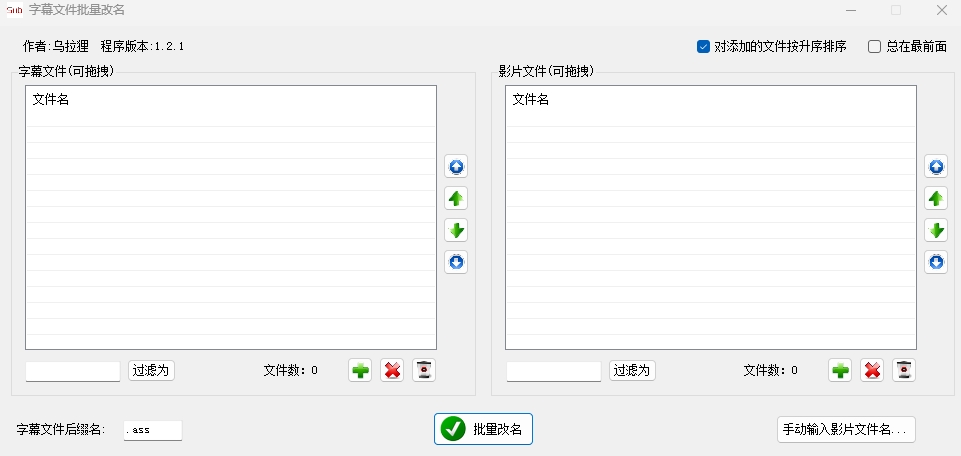This screenshot has width=961, height=456.
Task: Close the 字幕文件批量改名 window
Action: pyautogui.click(x=942, y=10)
